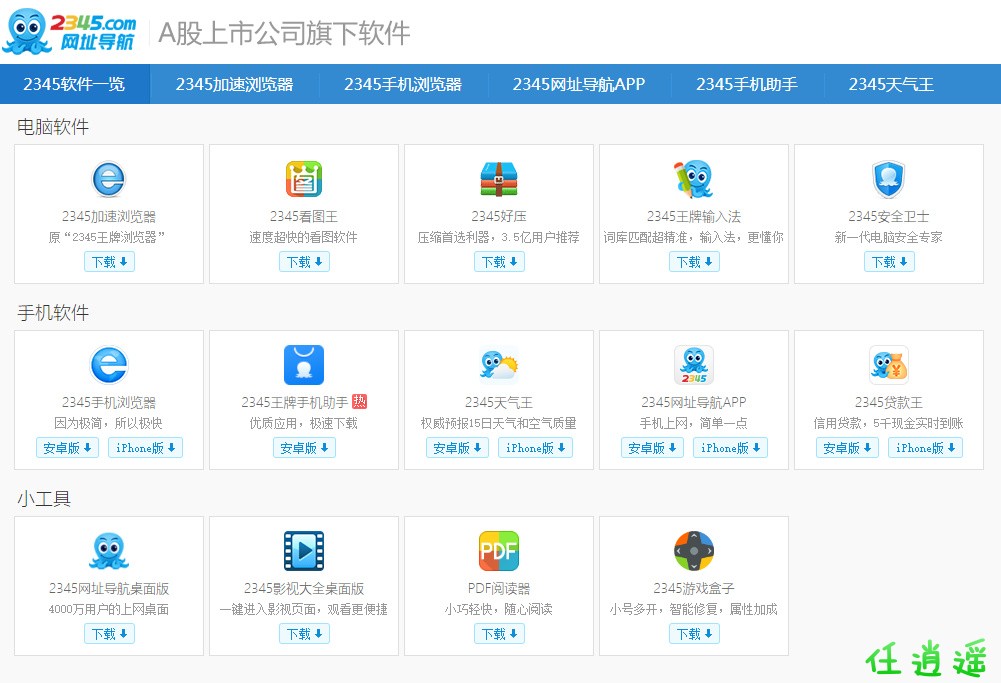This screenshot has height=683, width=1001.
Task: Click the 2345.com octopus logo
Action: (x=70, y=31)
